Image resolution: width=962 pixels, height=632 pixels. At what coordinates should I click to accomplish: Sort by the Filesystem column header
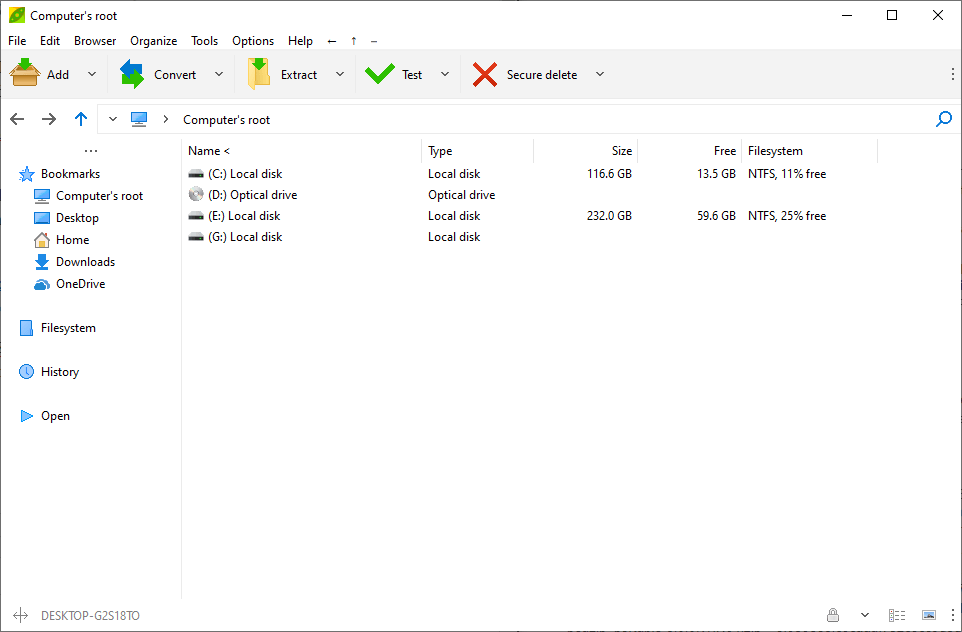(x=810, y=151)
